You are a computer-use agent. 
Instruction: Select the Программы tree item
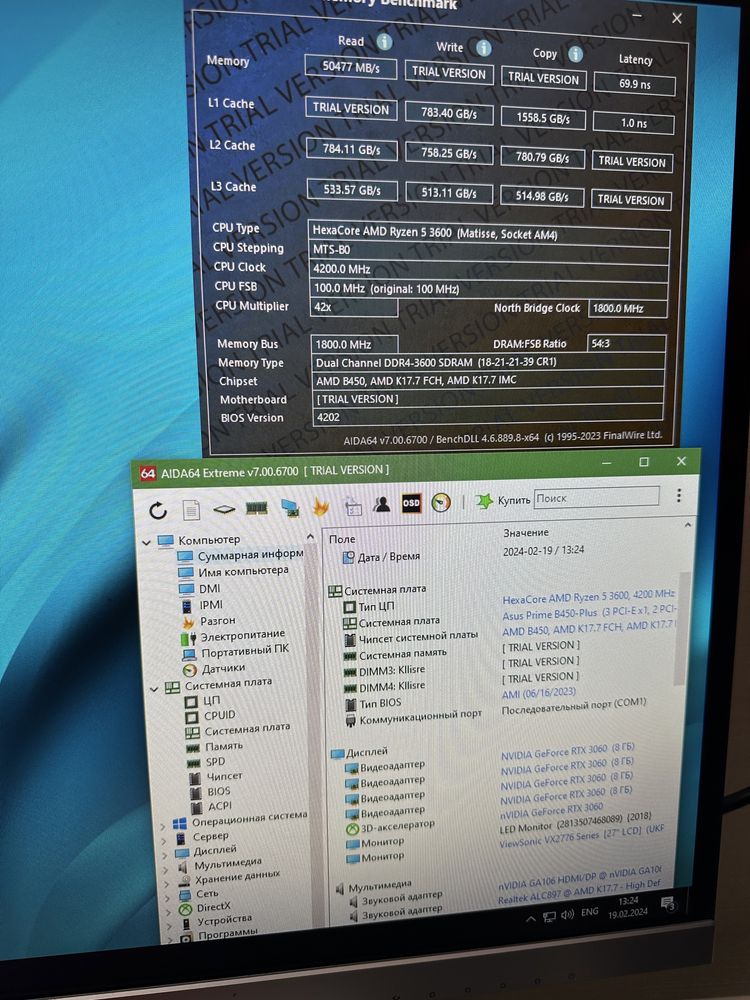[228, 935]
